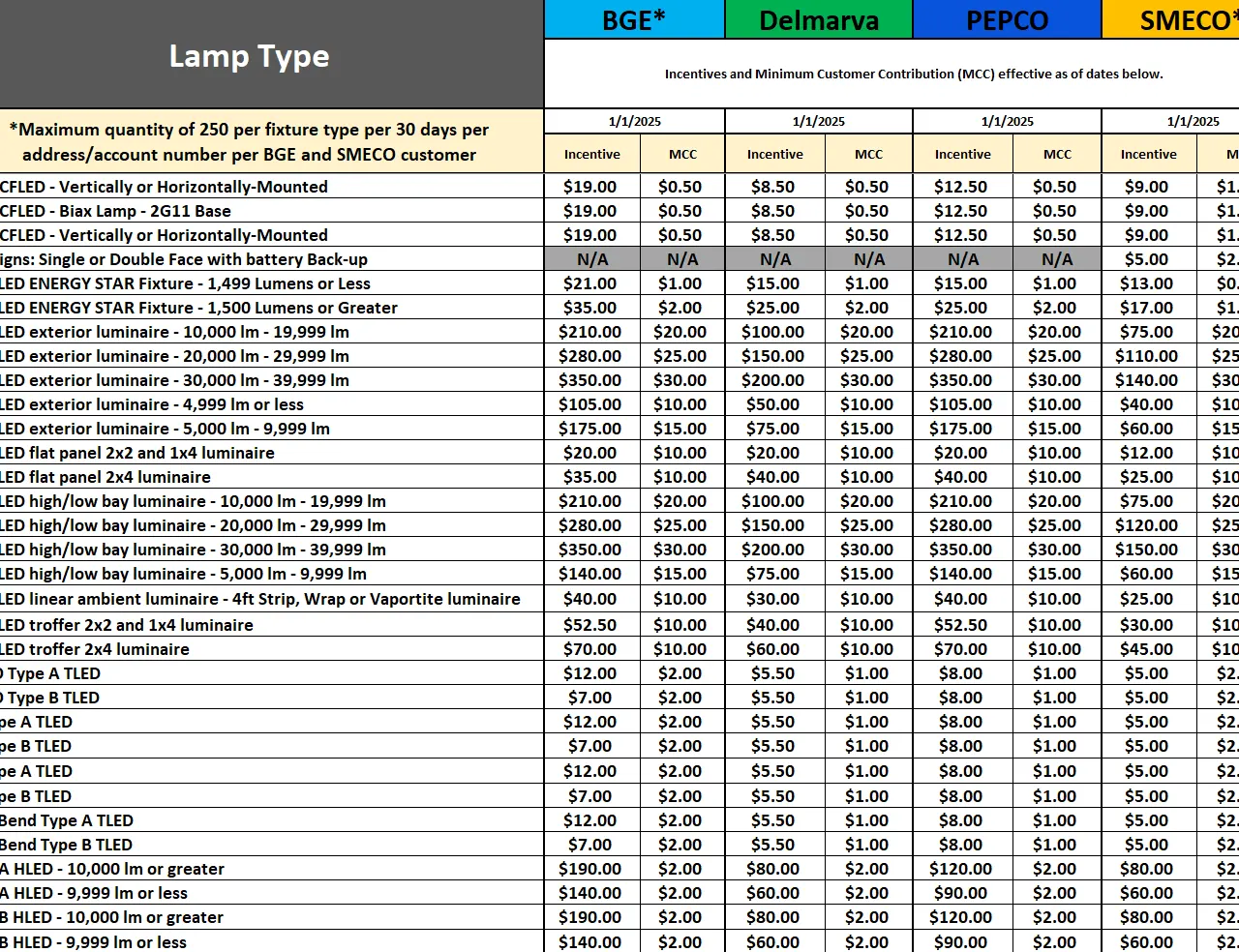The width and height of the screenshot is (1239, 952).
Task: Select ENERGY STAR Fixture 1,499 Lumens or Less label
Action: 186,283
